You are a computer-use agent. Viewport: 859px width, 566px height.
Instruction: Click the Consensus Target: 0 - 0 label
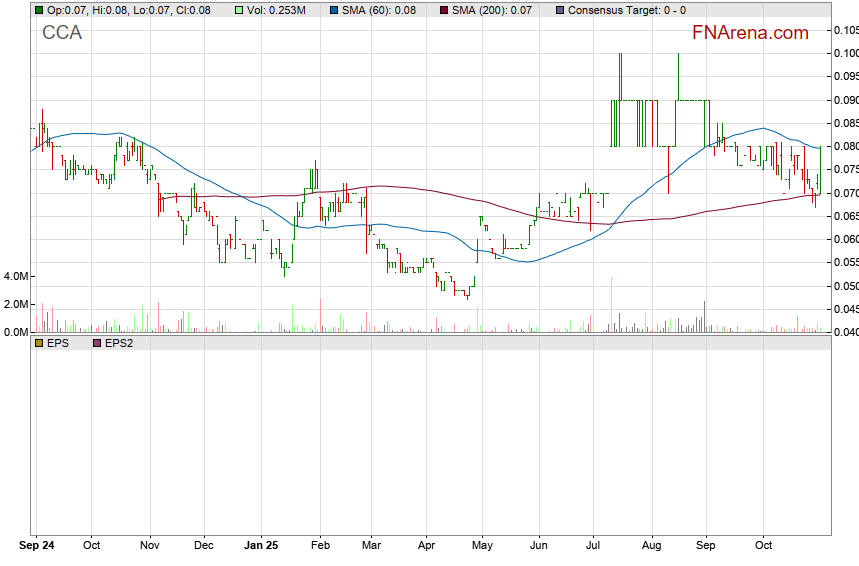click(x=626, y=10)
